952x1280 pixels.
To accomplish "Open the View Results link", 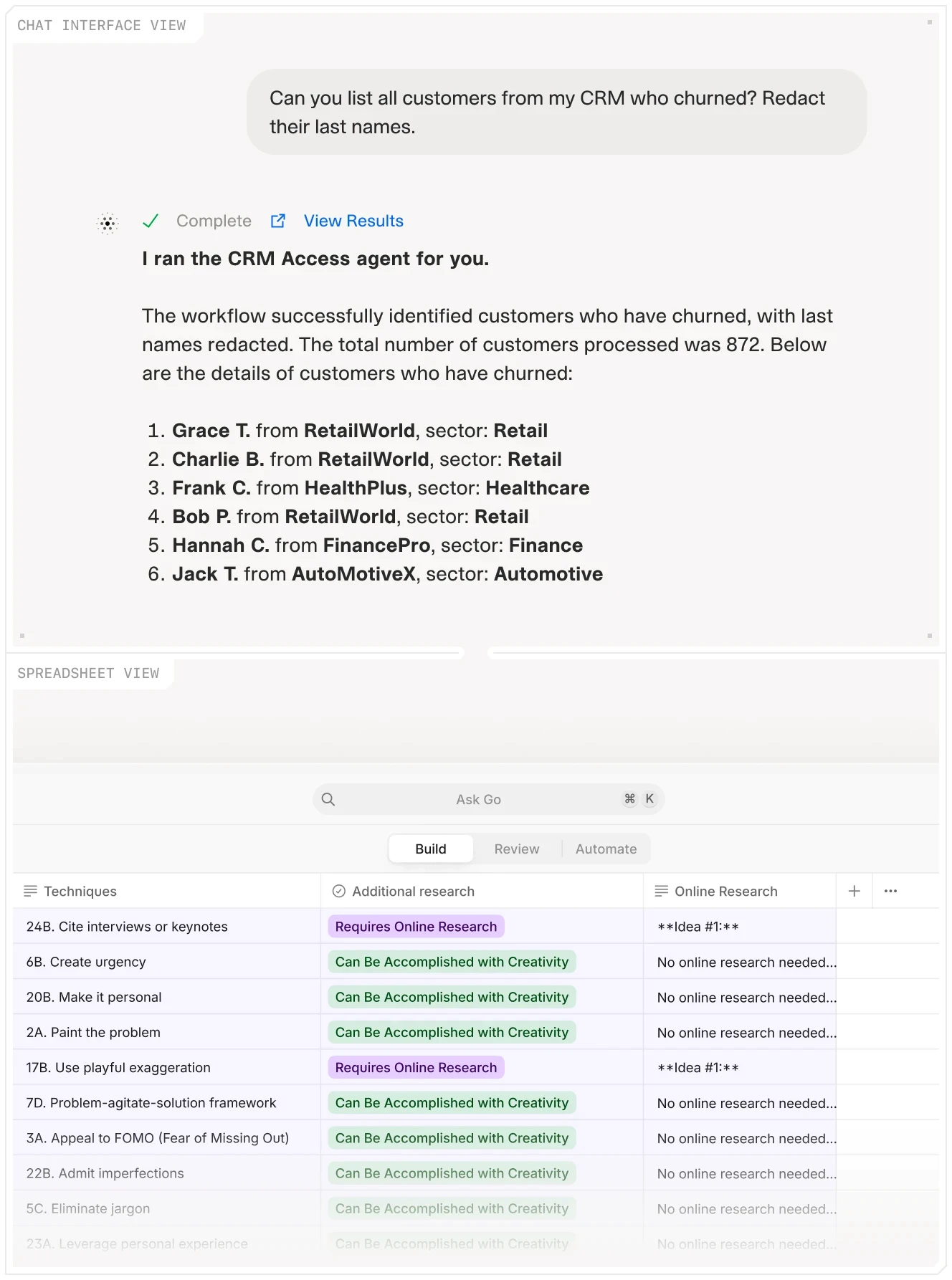I will (x=353, y=221).
